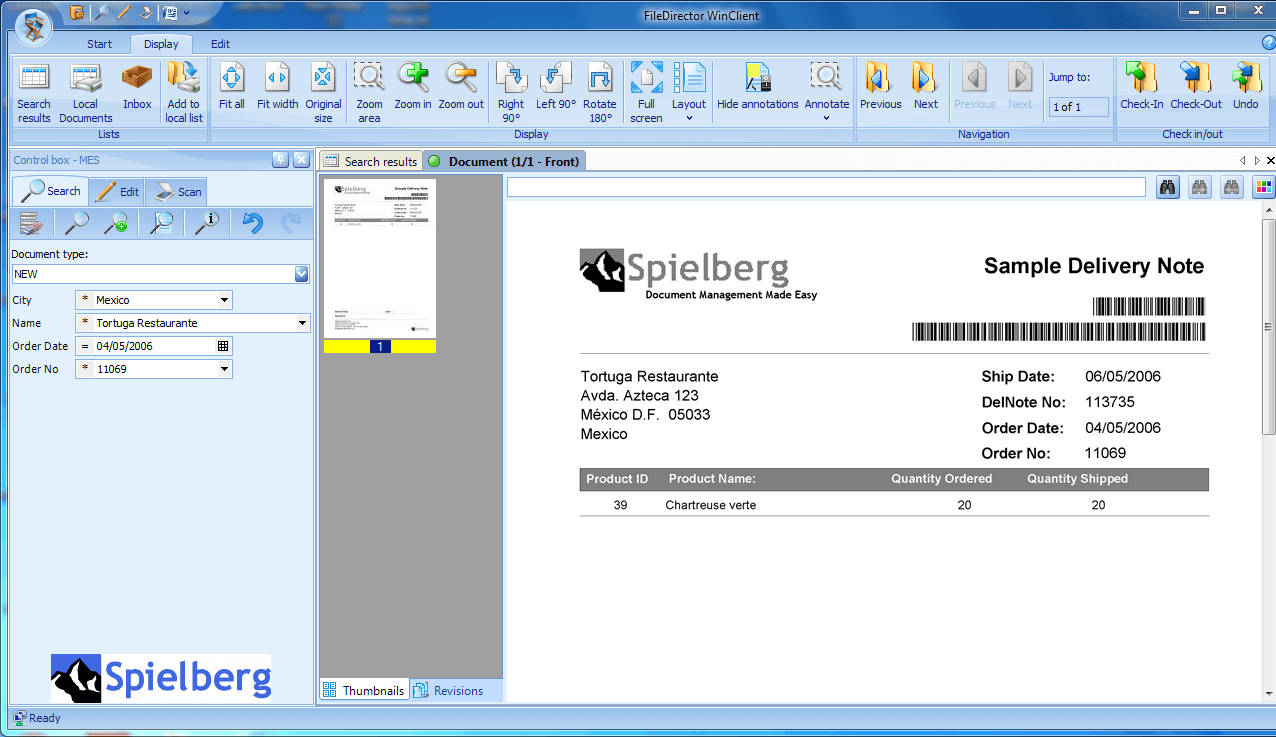Click the active binoculars find button
Viewport: 1276px width, 737px height.
[1168, 187]
